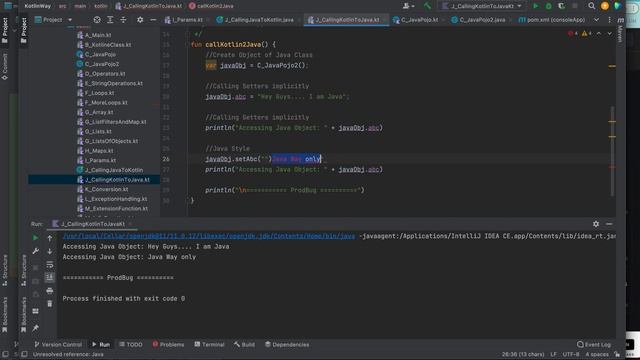The width and height of the screenshot is (640, 360).
Task: Select the J_CallingKotlinToJava.kt editor tab
Action: click(347, 20)
